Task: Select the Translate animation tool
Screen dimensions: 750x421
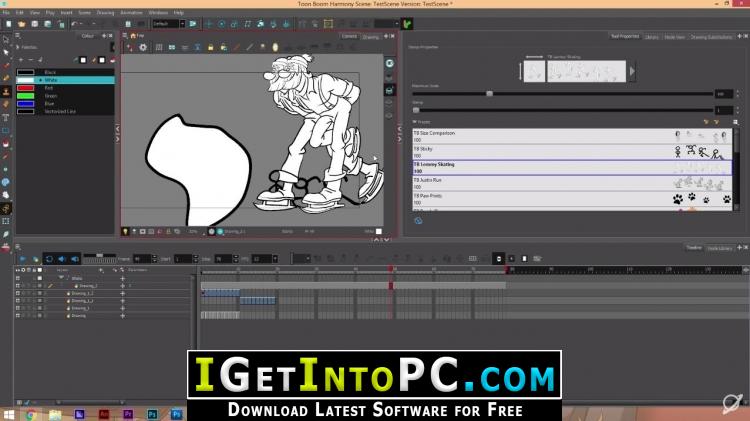Action: [209, 24]
